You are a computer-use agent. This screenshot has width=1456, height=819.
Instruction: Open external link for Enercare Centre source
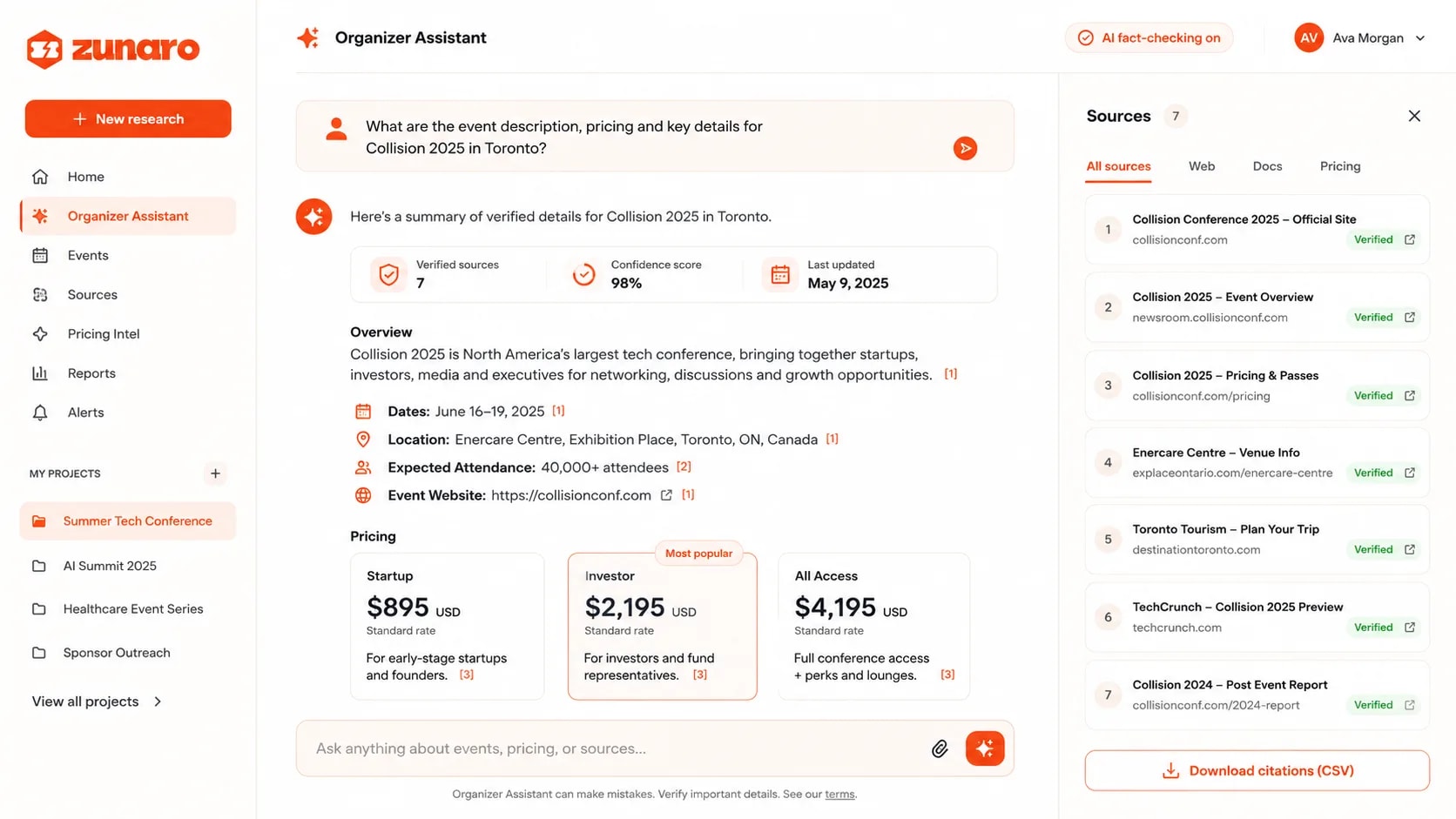1410,473
